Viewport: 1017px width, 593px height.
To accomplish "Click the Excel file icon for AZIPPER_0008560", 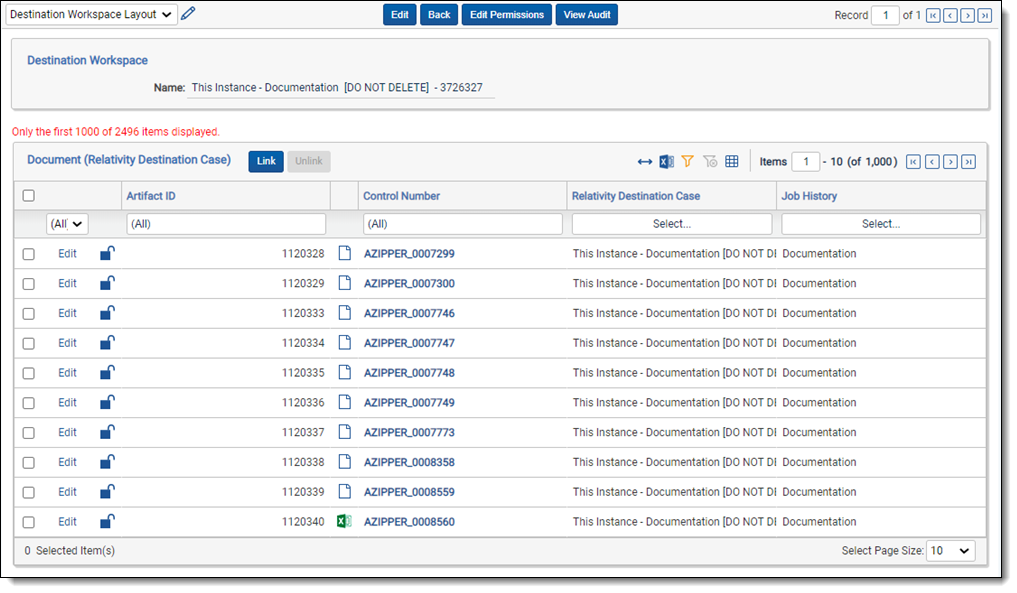I will point(344,521).
